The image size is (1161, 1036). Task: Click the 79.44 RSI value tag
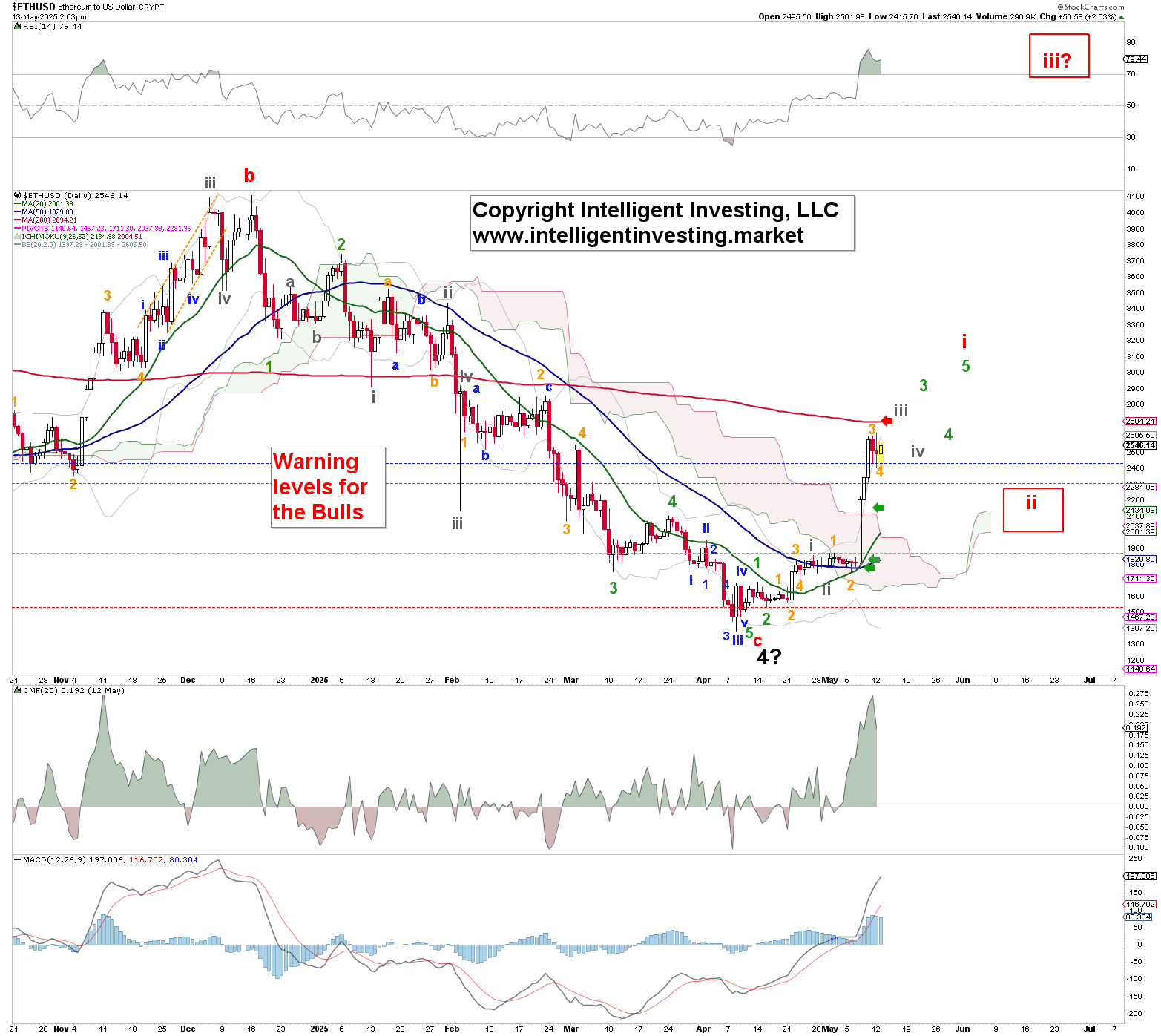click(x=1136, y=59)
